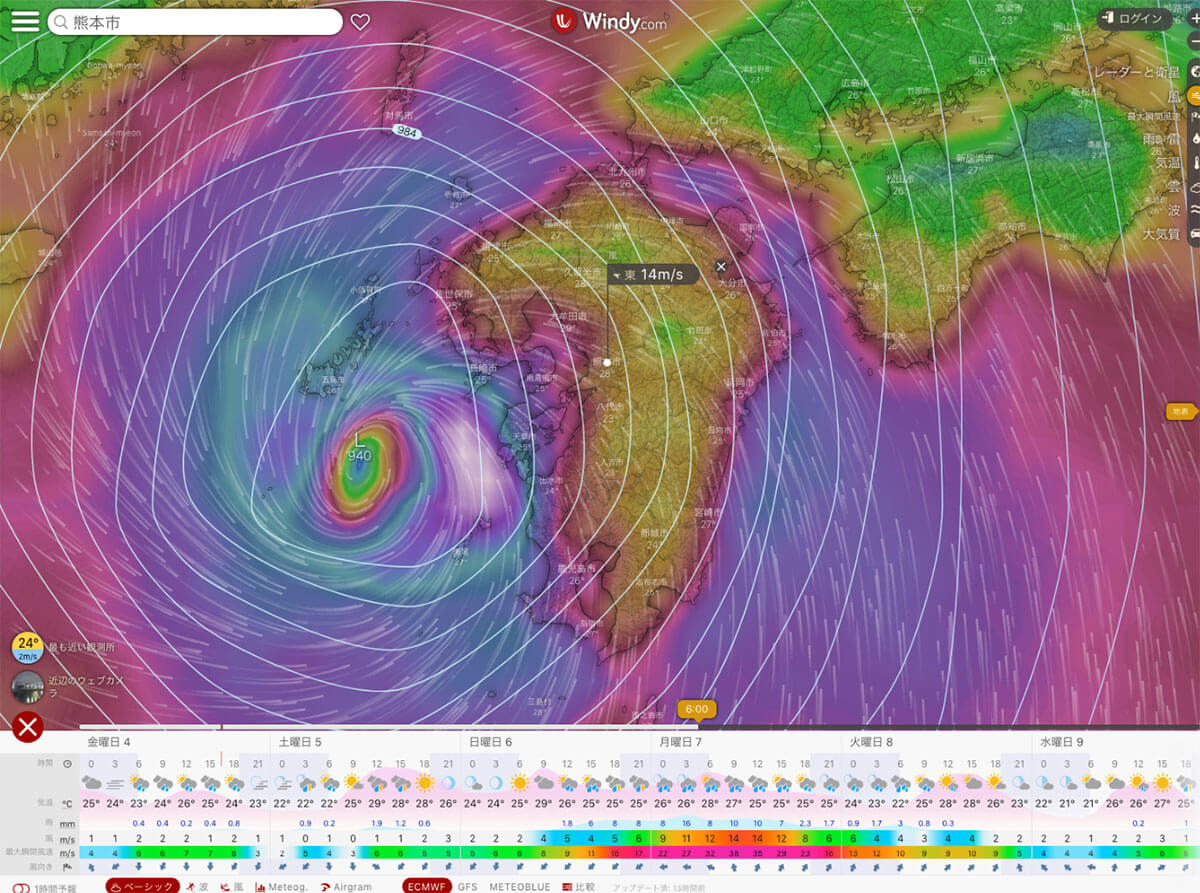Select the GFS forecast model
Viewport: 1200px width, 893px height.
point(467,886)
